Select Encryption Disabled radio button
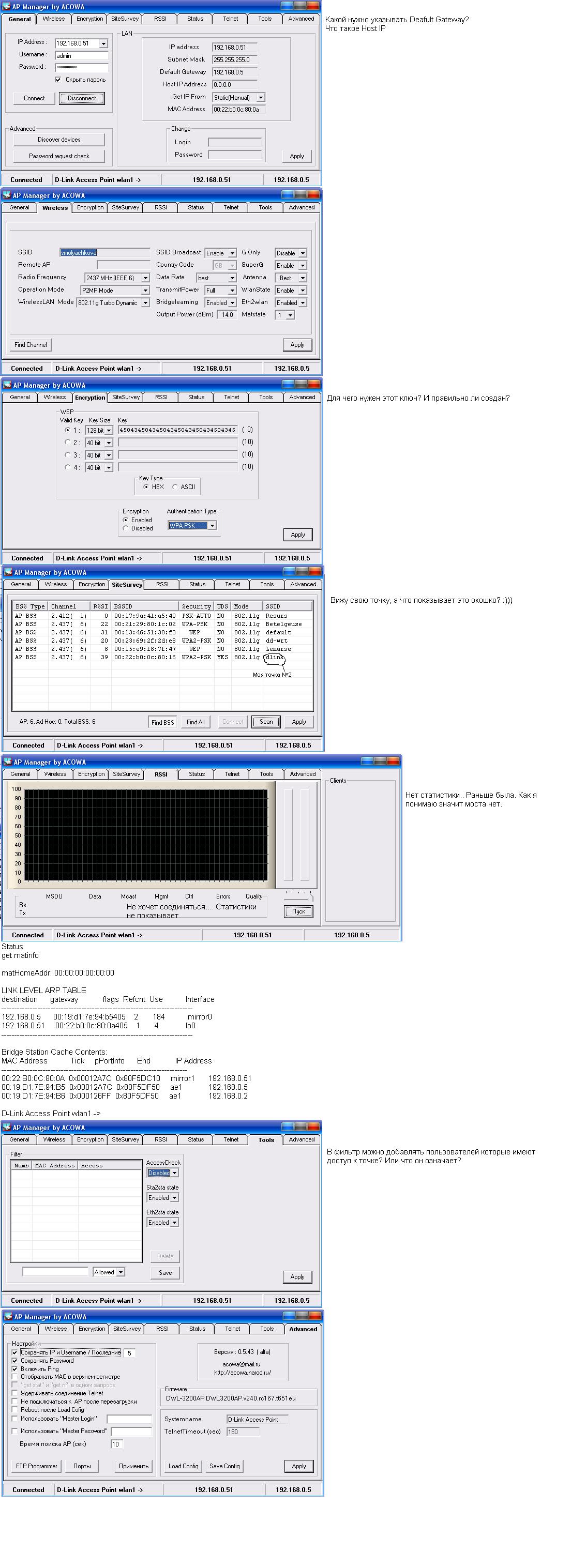 125,528
